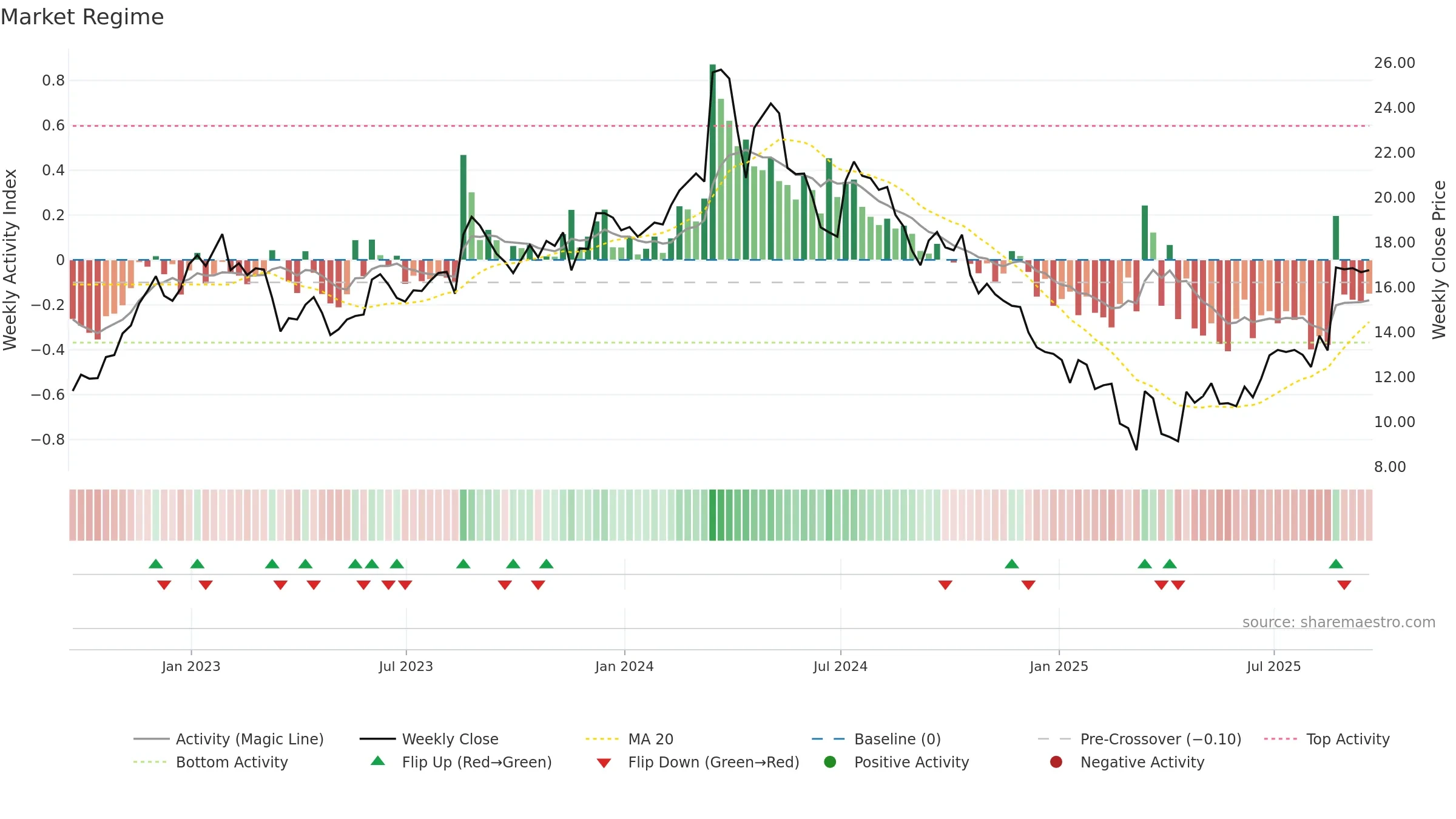1456x819 pixels.
Task: Click the 0.8 activity axis tick
Action: click(53, 80)
